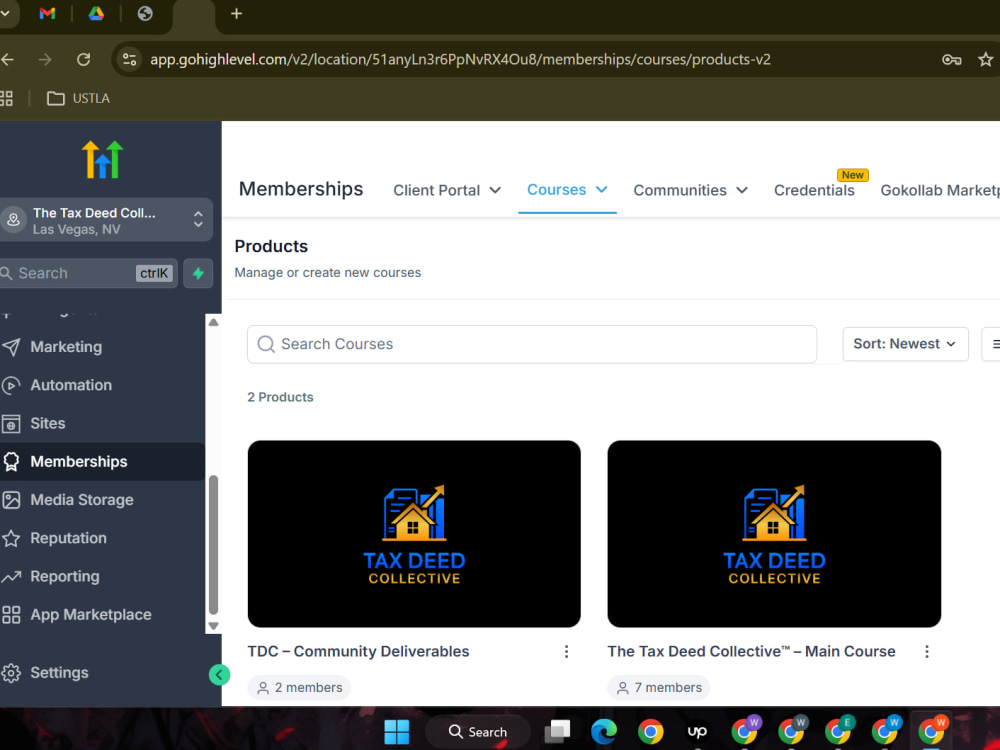The height and width of the screenshot is (750, 1000).
Task: Open Upwork app on the taskbar
Action: tap(697, 732)
